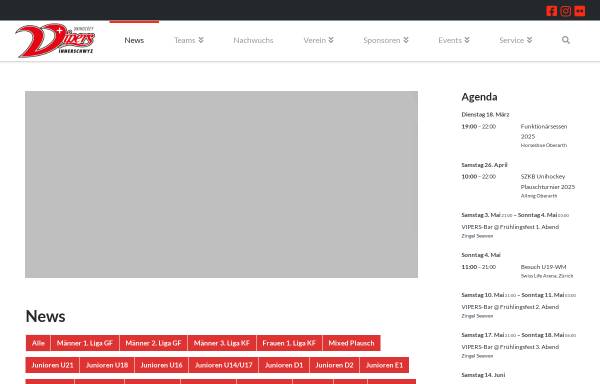Filter news by Junioren D1
This screenshot has height=384, width=600.
click(x=284, y=365)
